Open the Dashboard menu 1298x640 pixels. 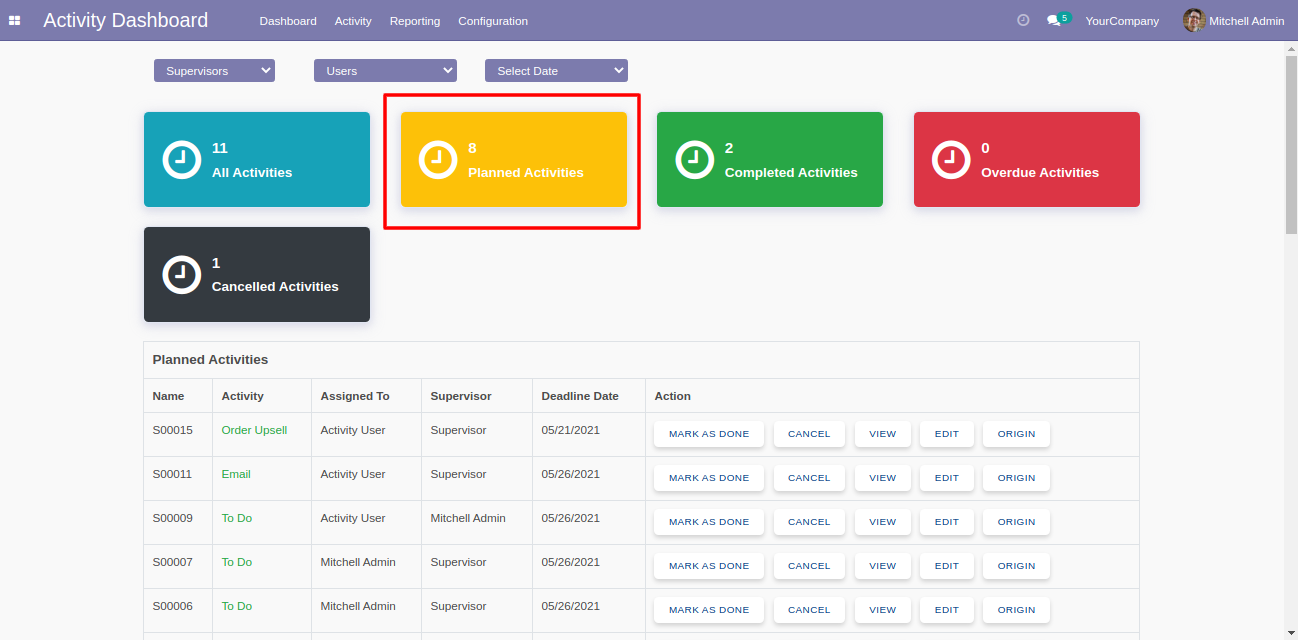(288, 21)
